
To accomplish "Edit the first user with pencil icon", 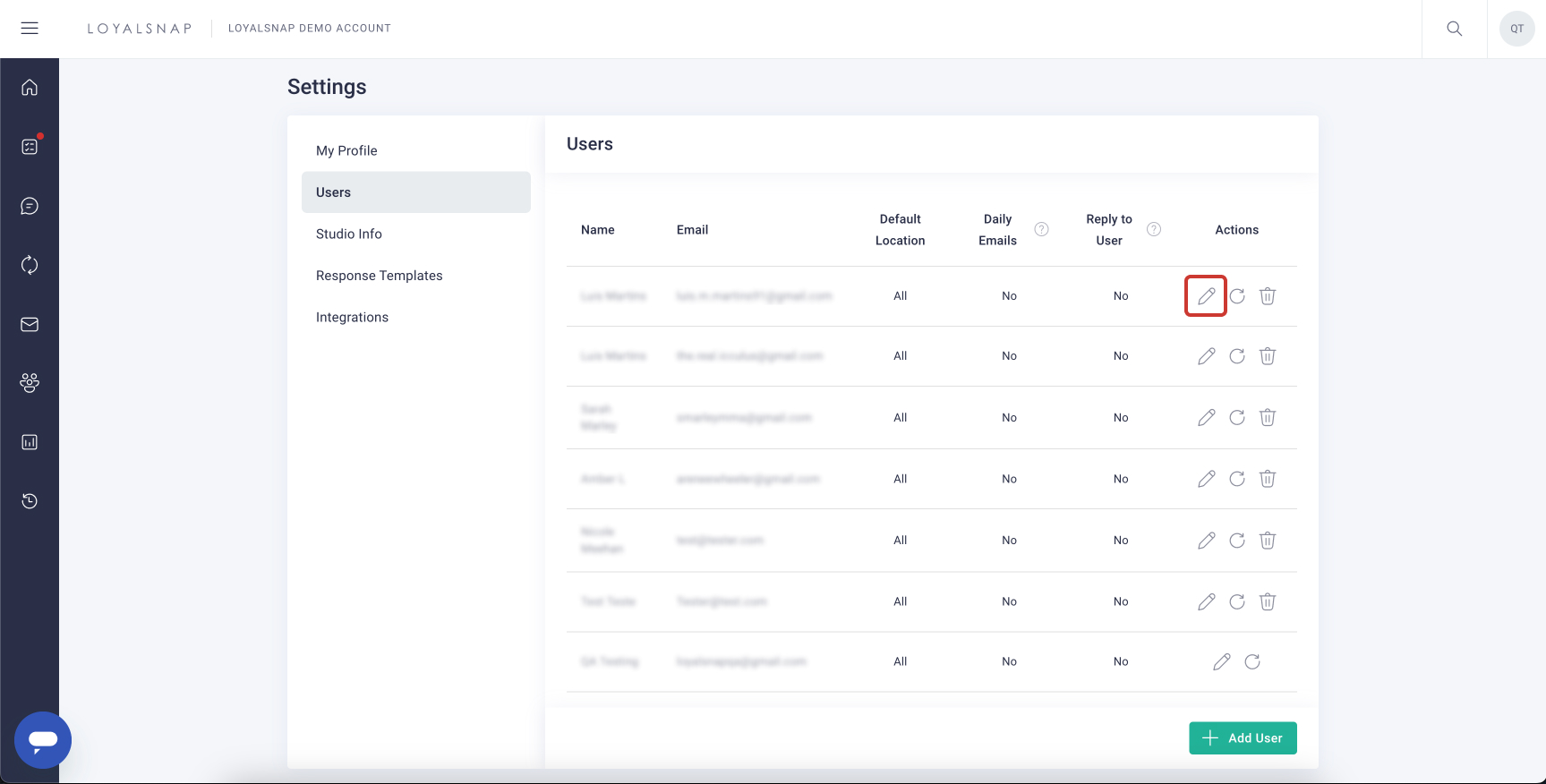I will [1206, 296].
